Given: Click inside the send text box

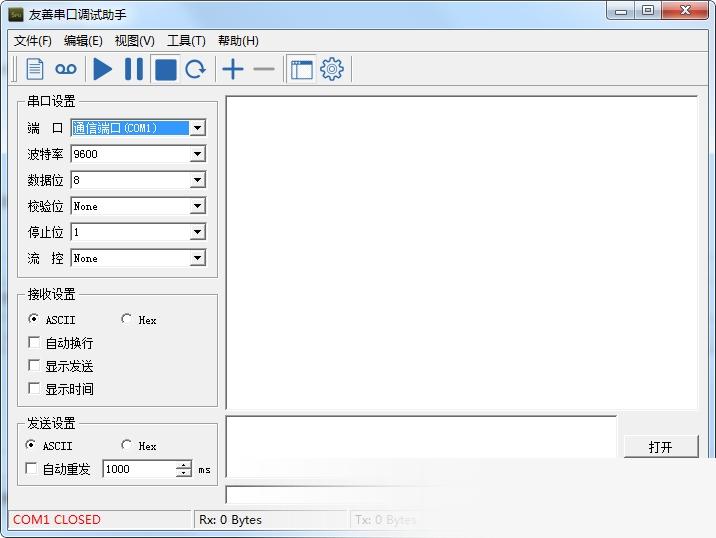Looking at the screenshot, I should [421, 447].
